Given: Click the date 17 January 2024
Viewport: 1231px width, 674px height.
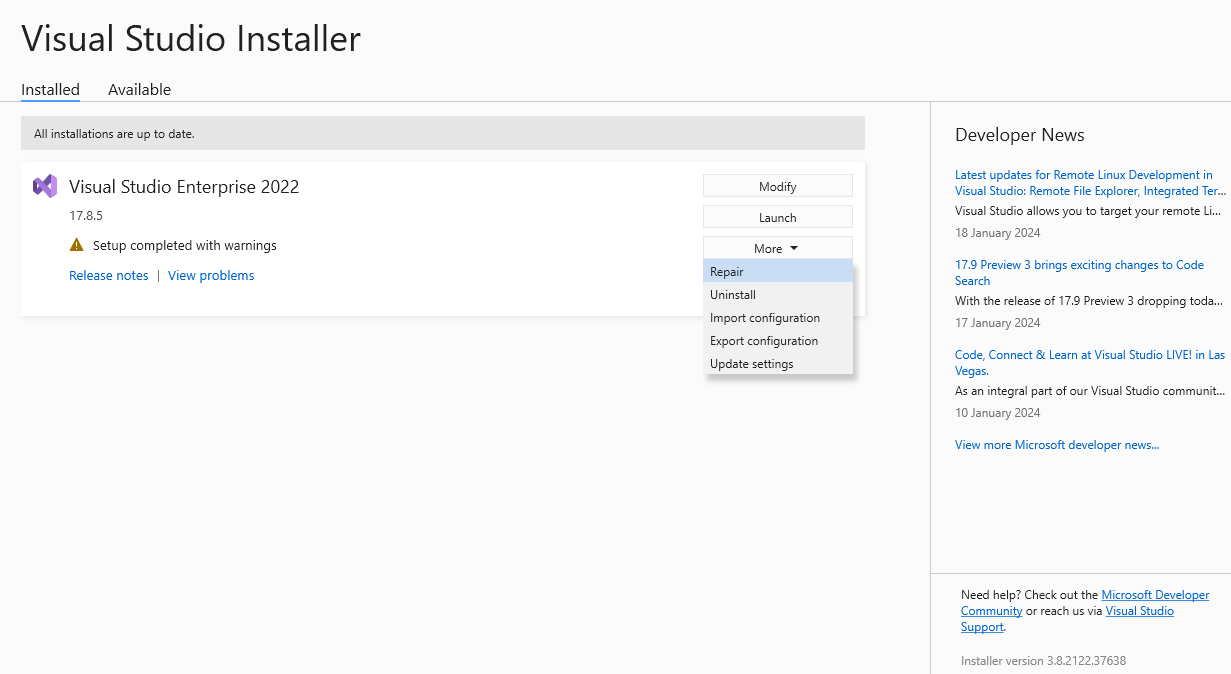Looking at the screenshot, I should 998,323.
